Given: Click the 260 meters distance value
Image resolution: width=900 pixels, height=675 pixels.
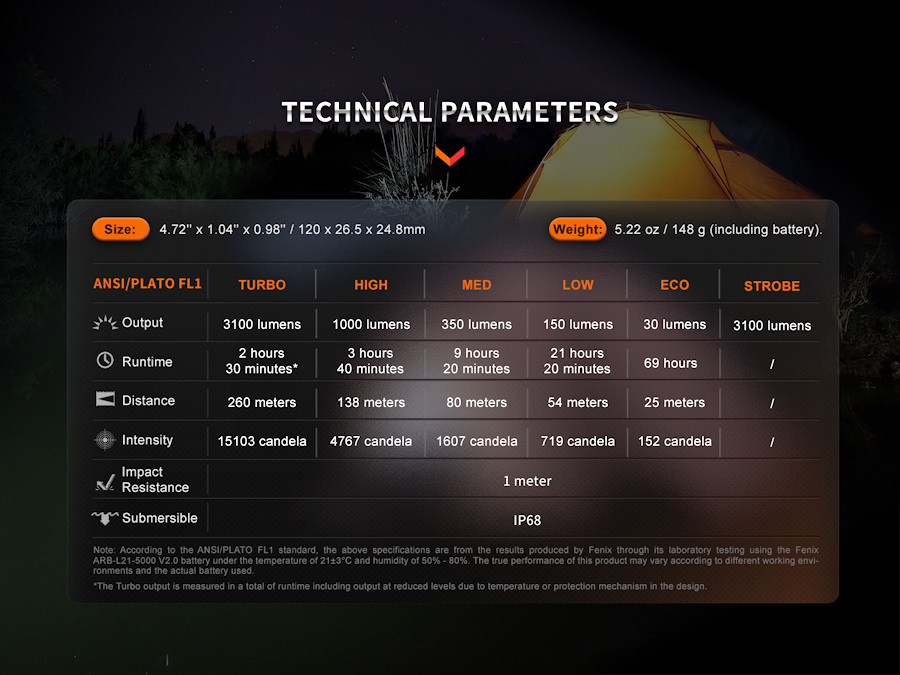Looking at the screenshot, I should pyautogui.click(x=262, y=402).
